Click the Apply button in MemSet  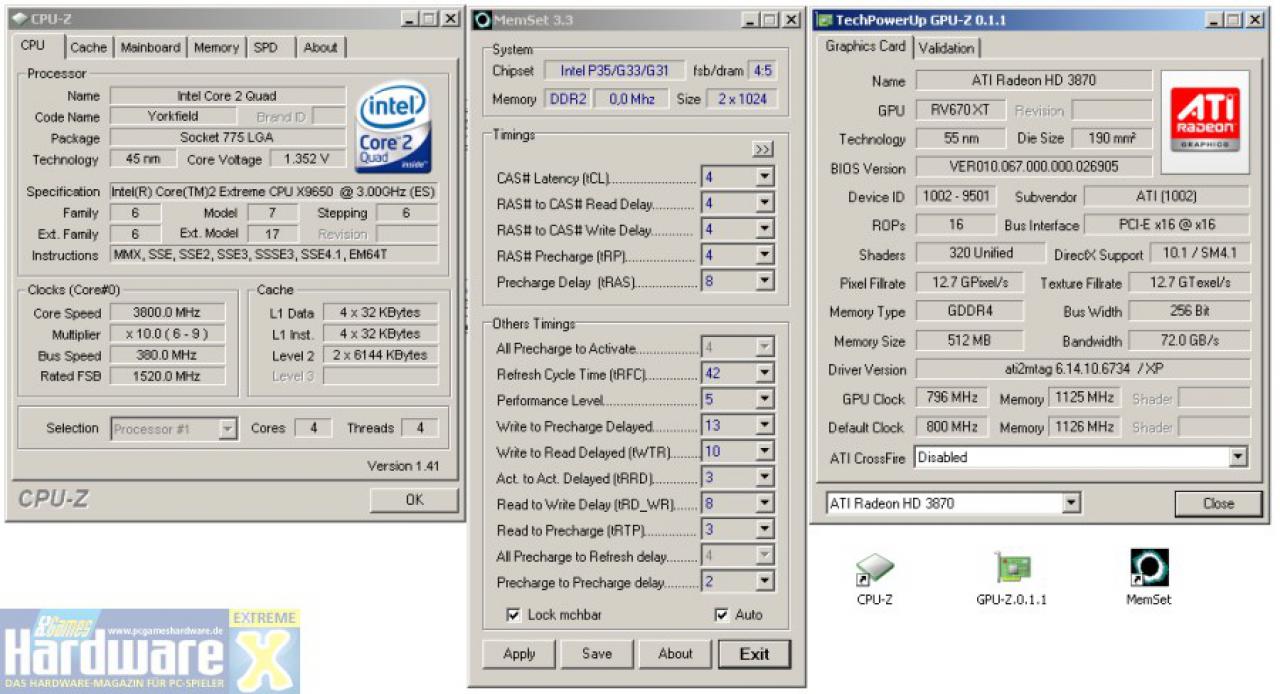tap(519, 654)
